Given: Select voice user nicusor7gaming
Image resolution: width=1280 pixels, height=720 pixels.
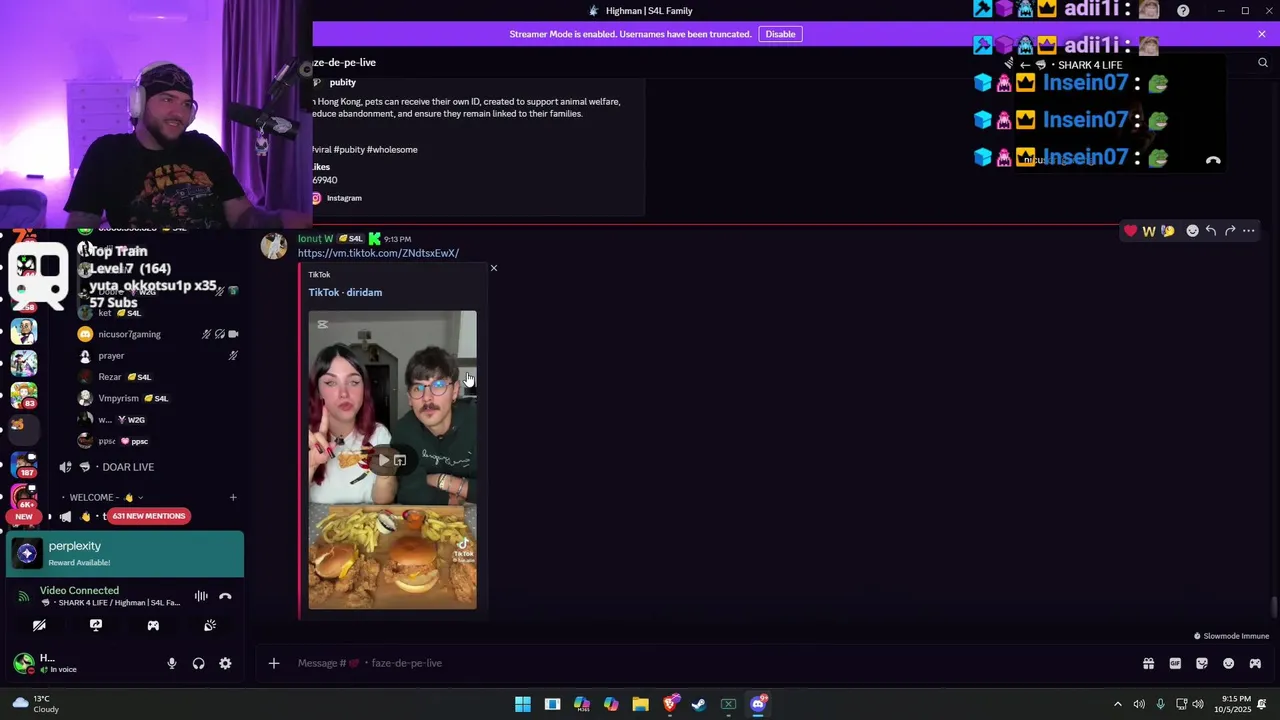Looking at the screenshot, I should click(129, 334).
